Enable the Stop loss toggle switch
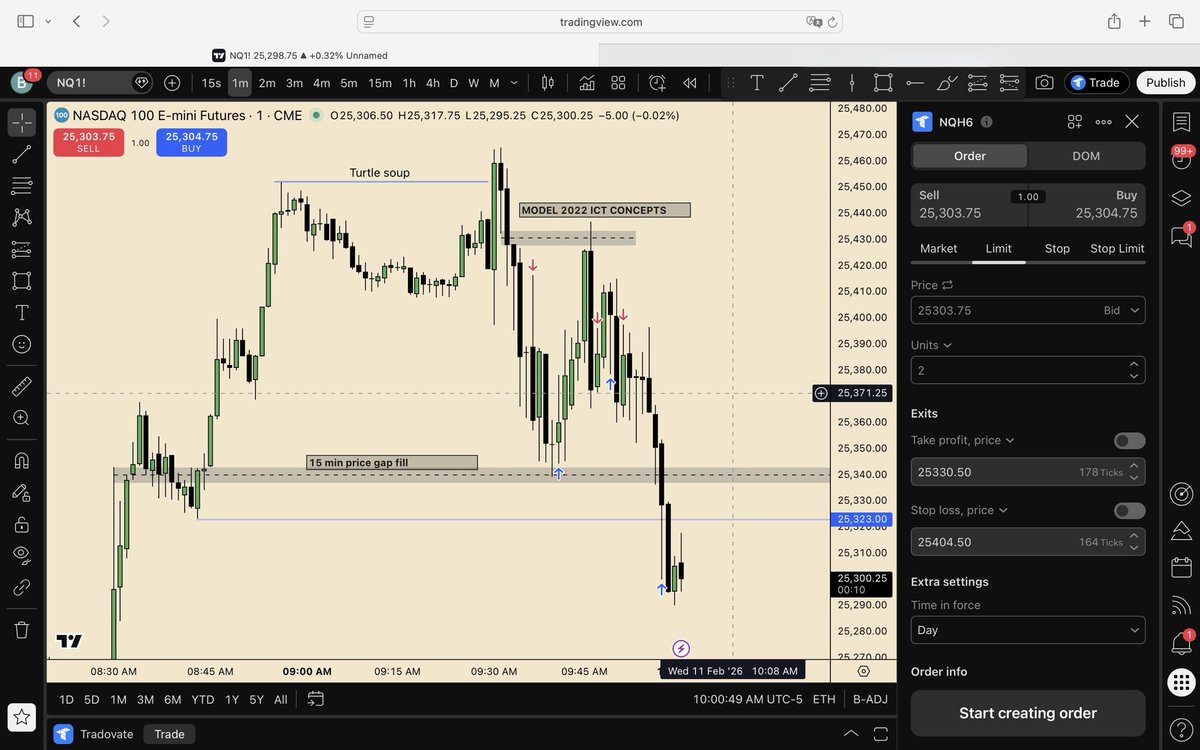 click(x=1129, y=511)
